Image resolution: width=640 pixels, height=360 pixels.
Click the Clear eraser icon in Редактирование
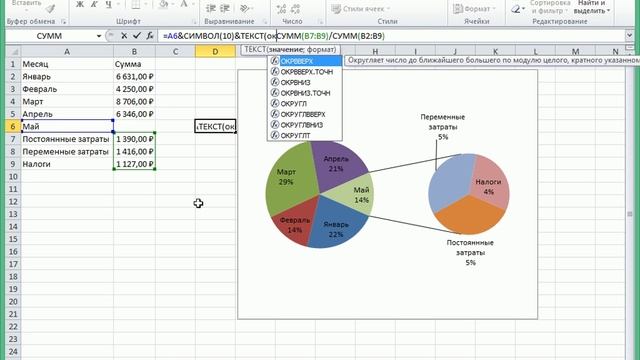click(x=516, y=9)
